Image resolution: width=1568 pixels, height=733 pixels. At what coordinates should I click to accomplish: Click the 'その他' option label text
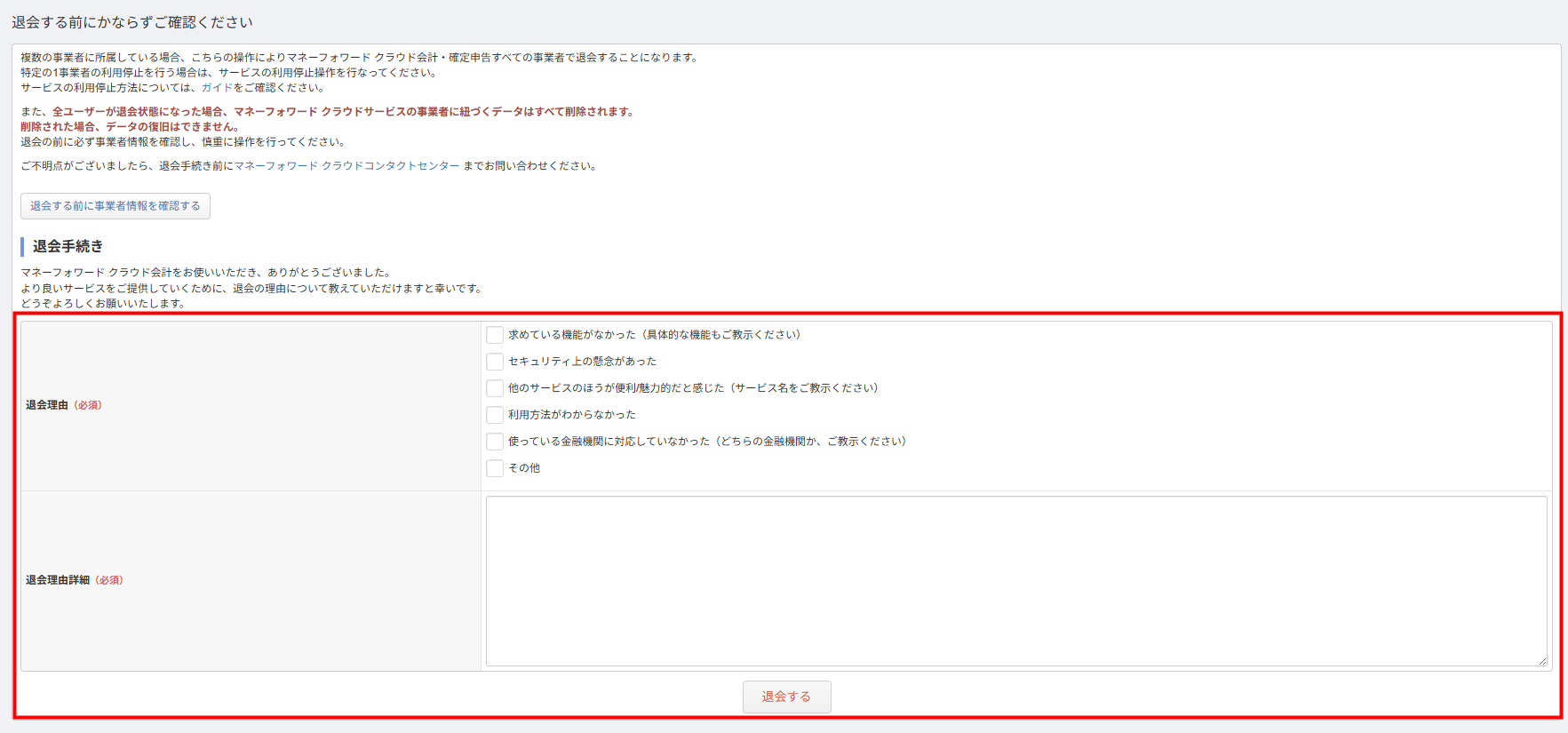pyautogui.click(x=524, y=468)
